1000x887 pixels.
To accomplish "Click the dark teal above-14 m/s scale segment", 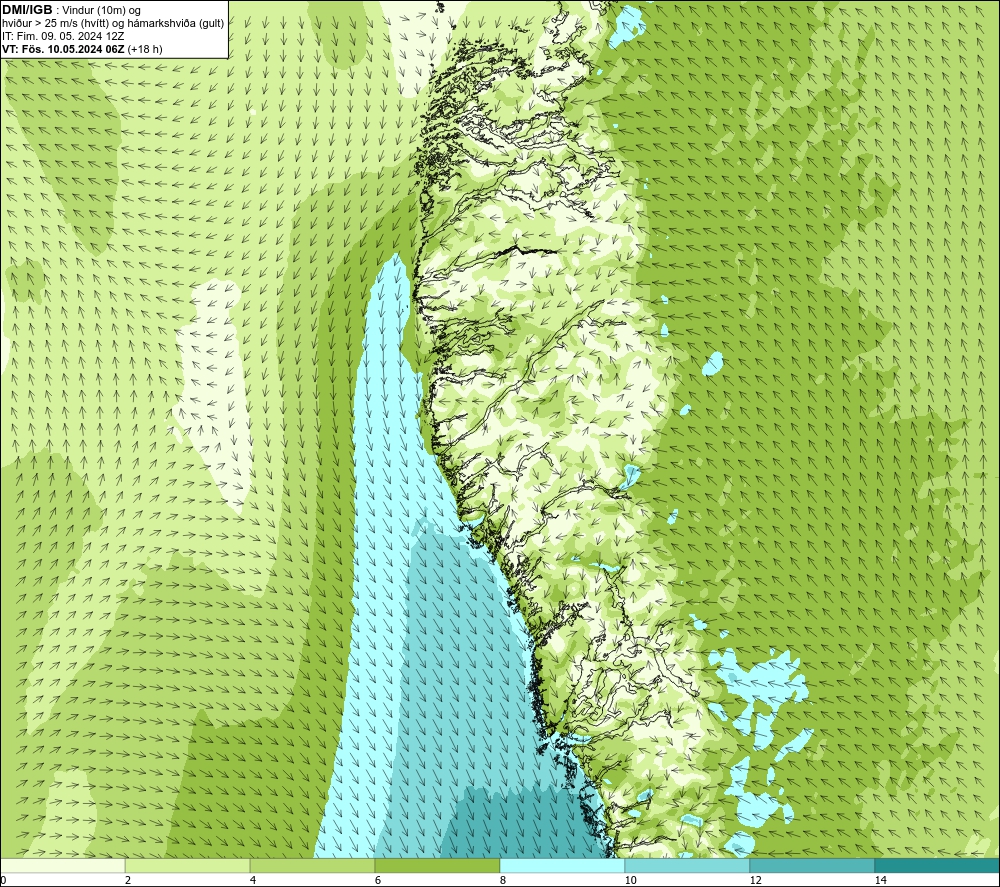I will point(938,865).
